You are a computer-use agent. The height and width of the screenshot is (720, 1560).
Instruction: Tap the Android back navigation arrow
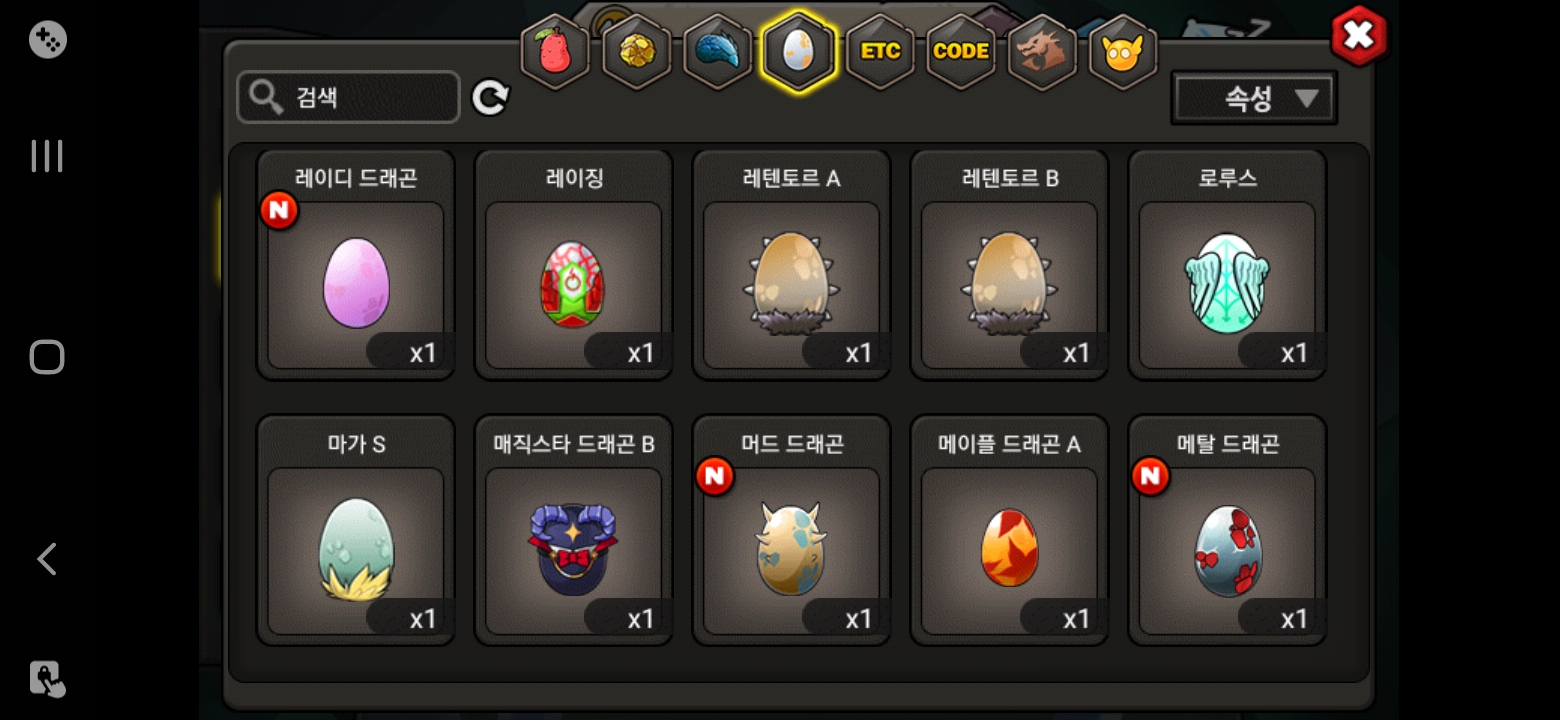click(x=47, y=559)
